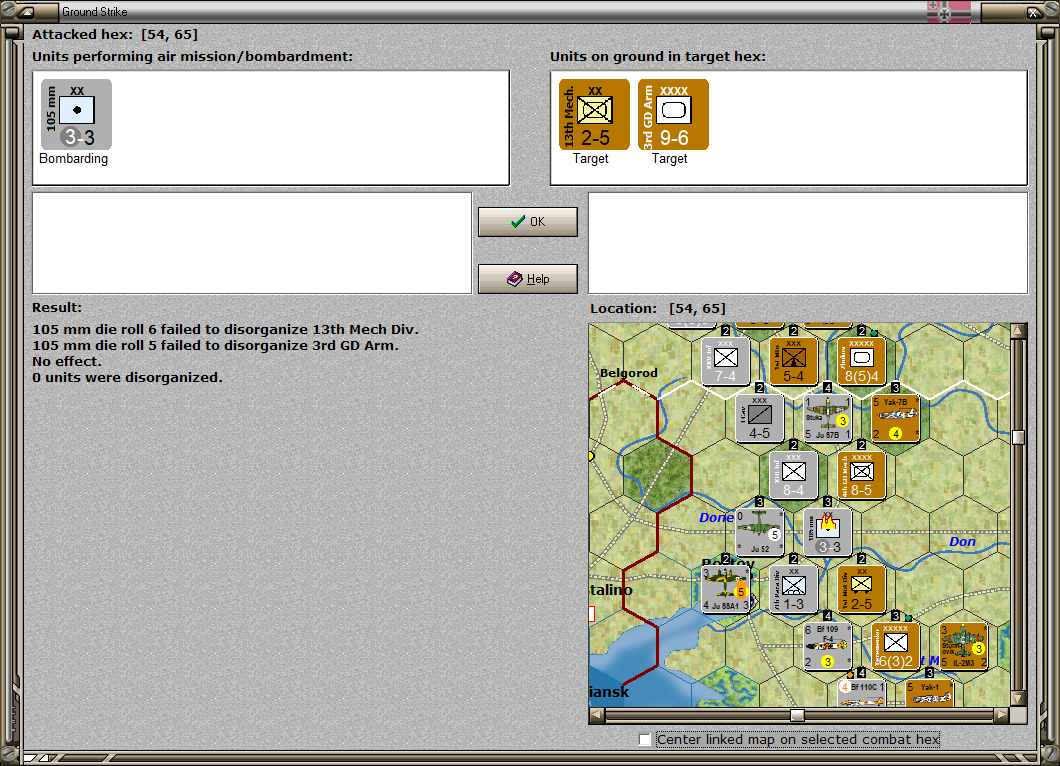Viewport: 1060px width, 766px height.
Task: Click the 'No effect.' result line
Action: 67,361
